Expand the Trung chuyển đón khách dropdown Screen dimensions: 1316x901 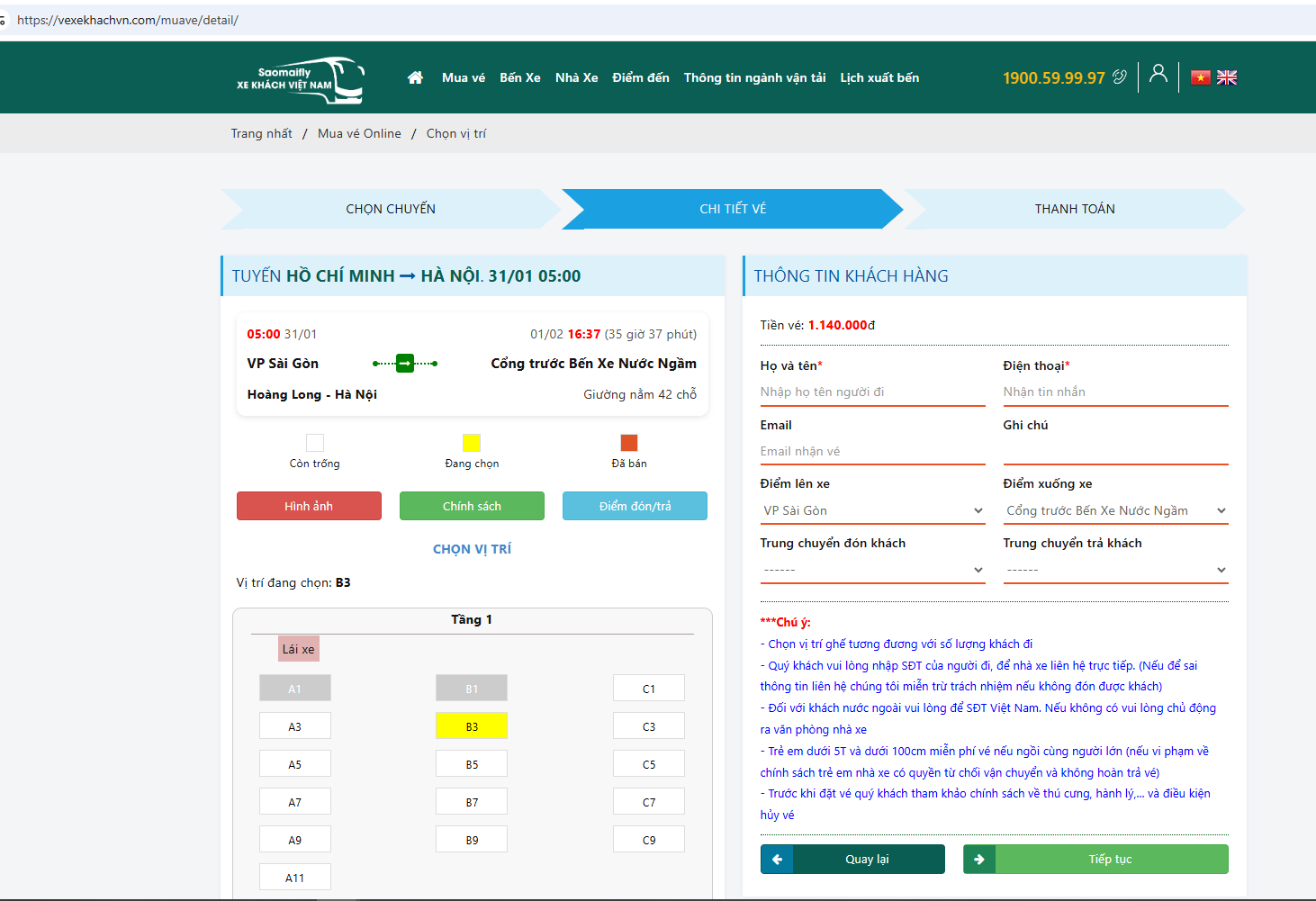pos(872,570)
